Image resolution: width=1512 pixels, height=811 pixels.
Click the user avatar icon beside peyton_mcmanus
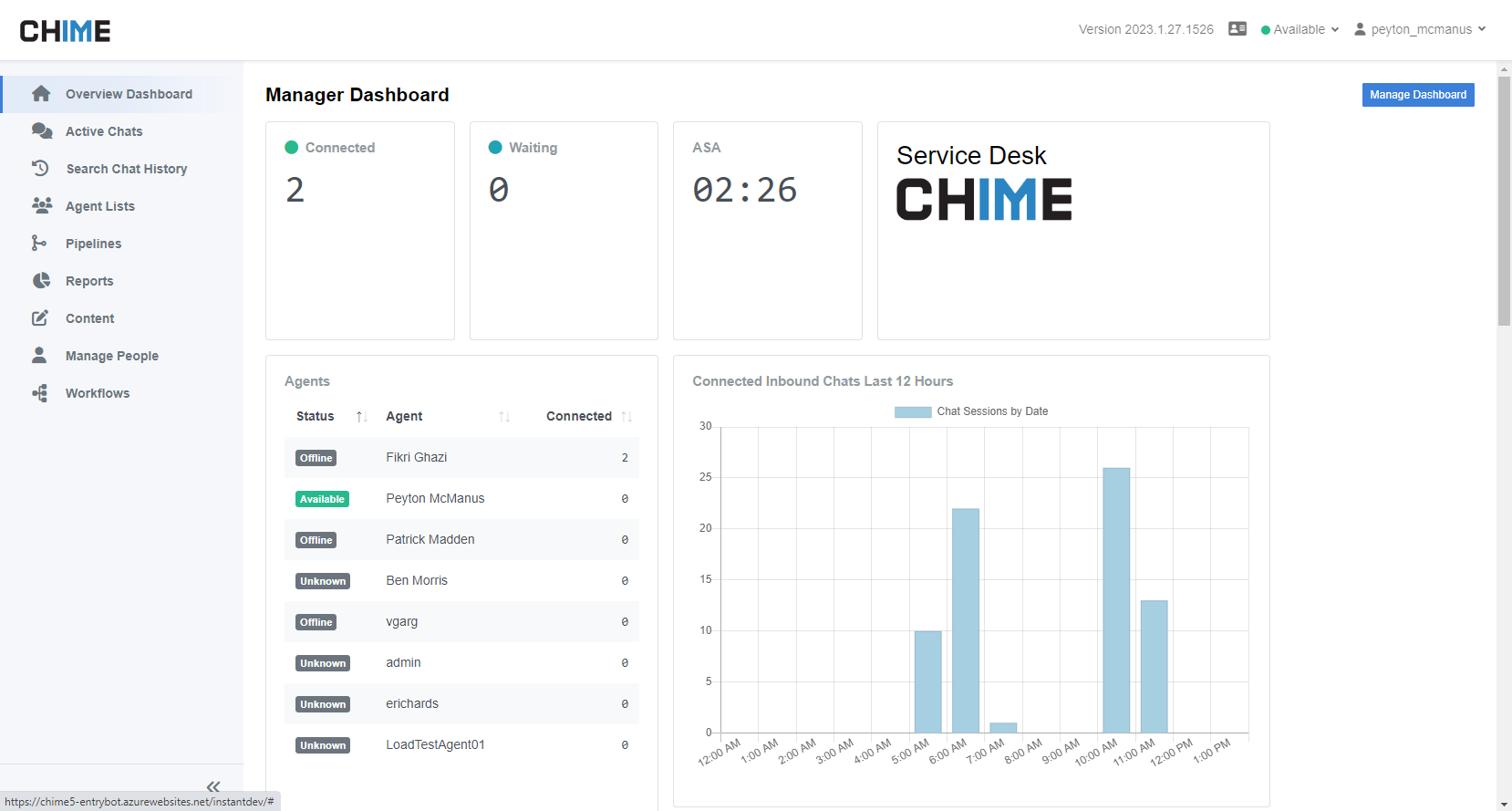click(1360, 29)
